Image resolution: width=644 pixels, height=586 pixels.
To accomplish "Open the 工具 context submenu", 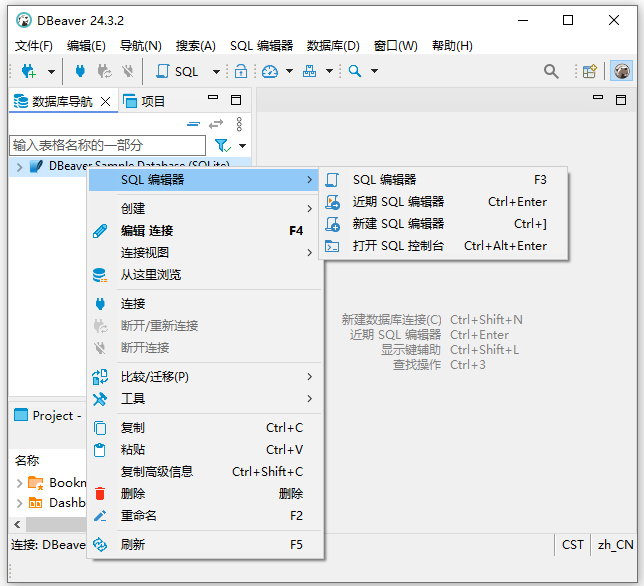I will (205, 399).
